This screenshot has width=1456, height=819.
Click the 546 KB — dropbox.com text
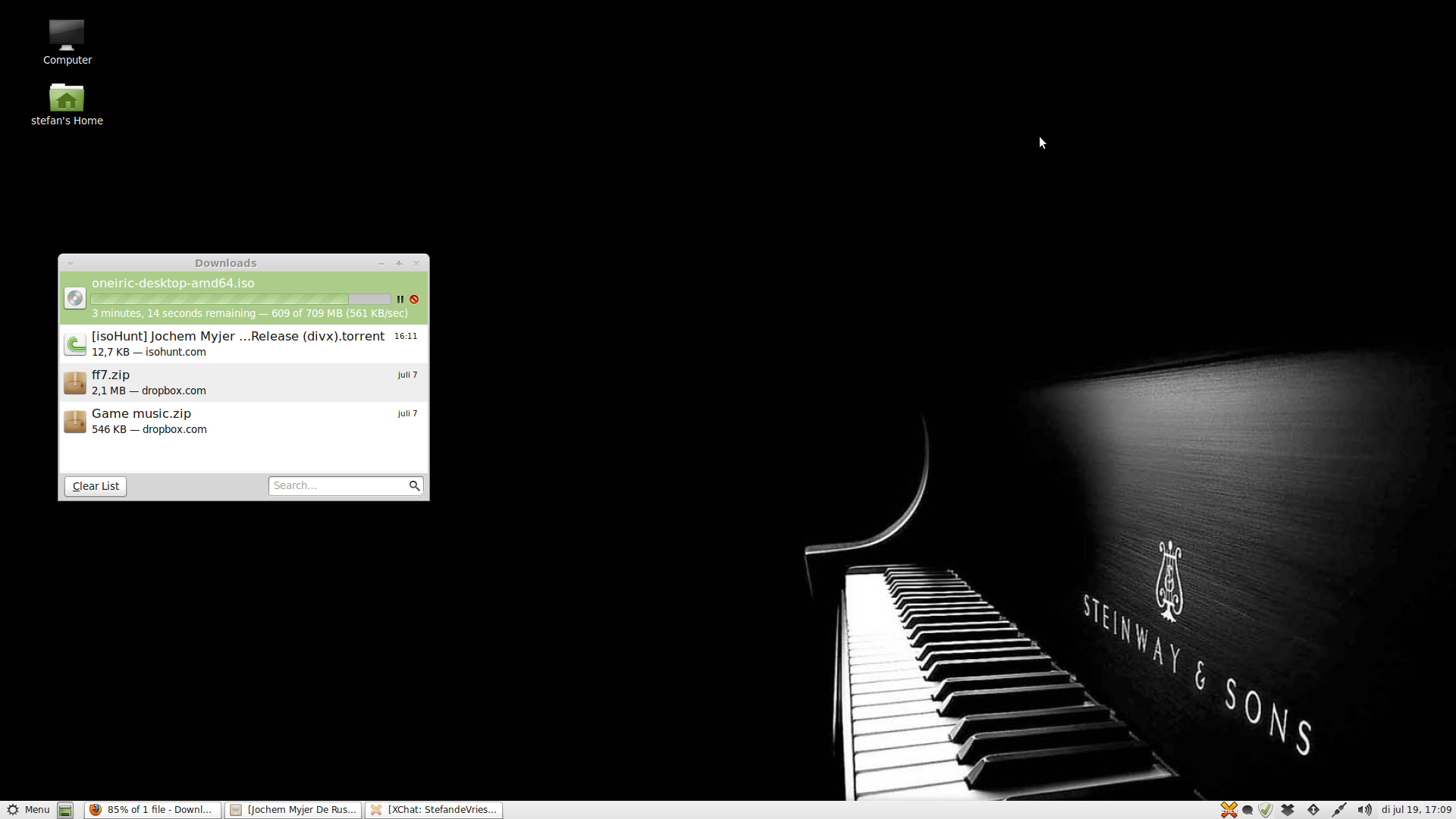click(x=149, y=429)
